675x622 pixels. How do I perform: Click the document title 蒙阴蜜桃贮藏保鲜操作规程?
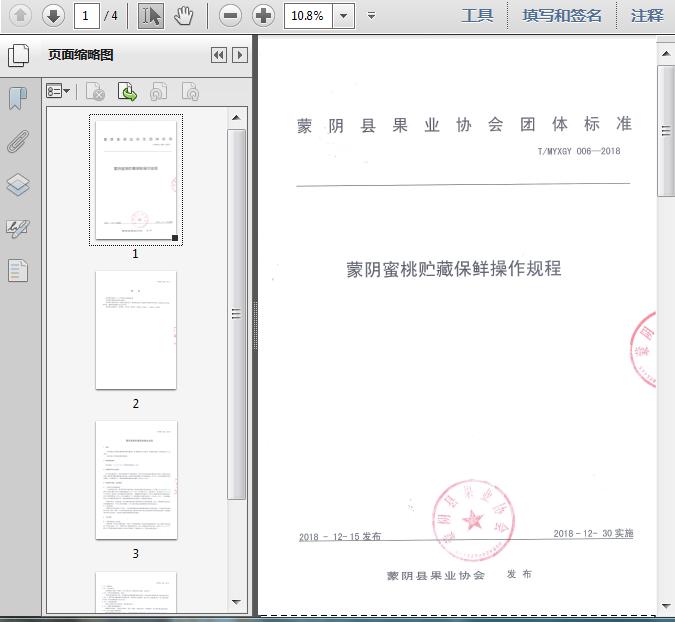coord(454,269)
